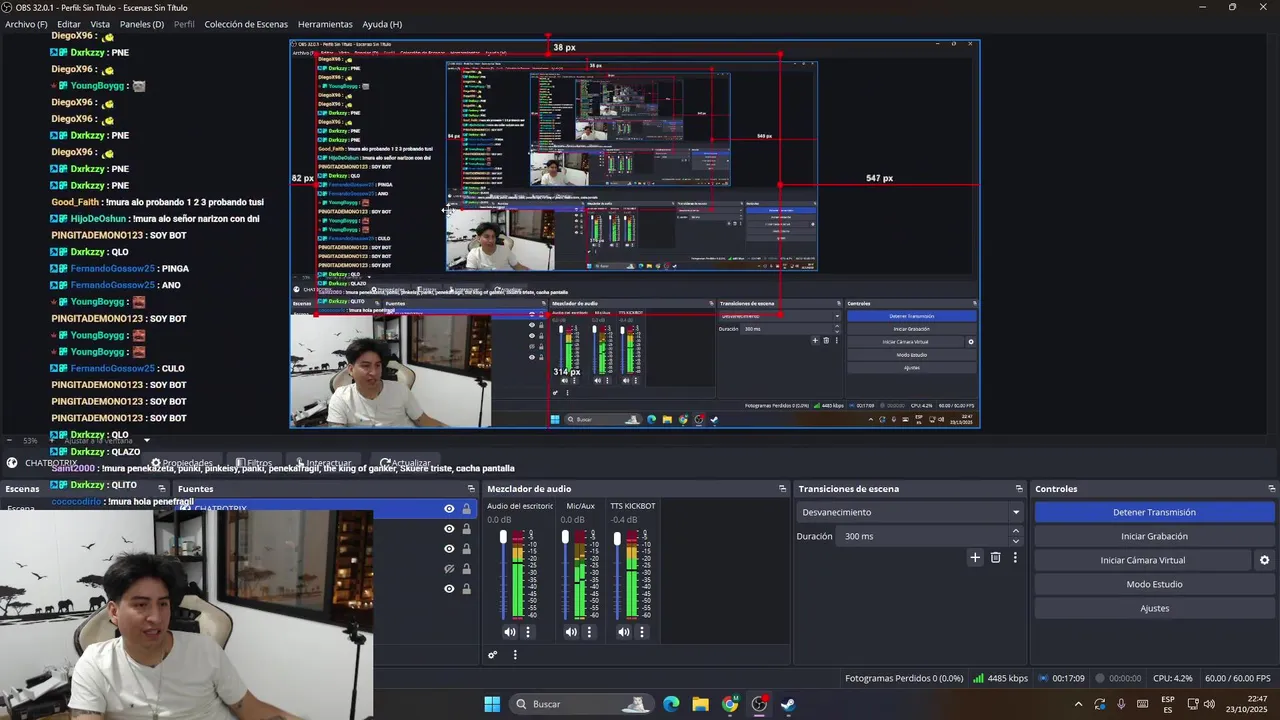1280x720 pixels.
Task: Toggle lock on the last source row
Action: [466, 589]
